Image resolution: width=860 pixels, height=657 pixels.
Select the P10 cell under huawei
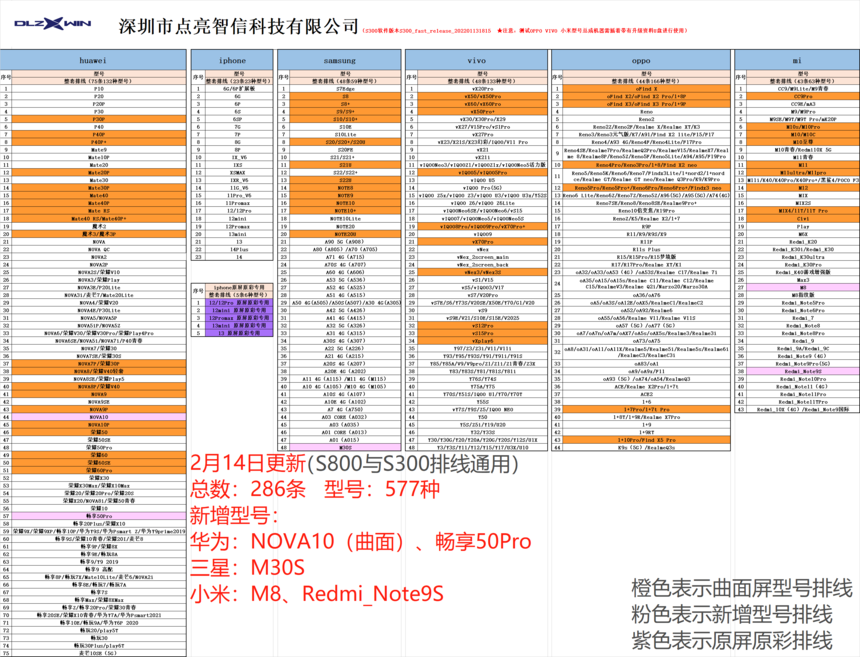[98, 88]
